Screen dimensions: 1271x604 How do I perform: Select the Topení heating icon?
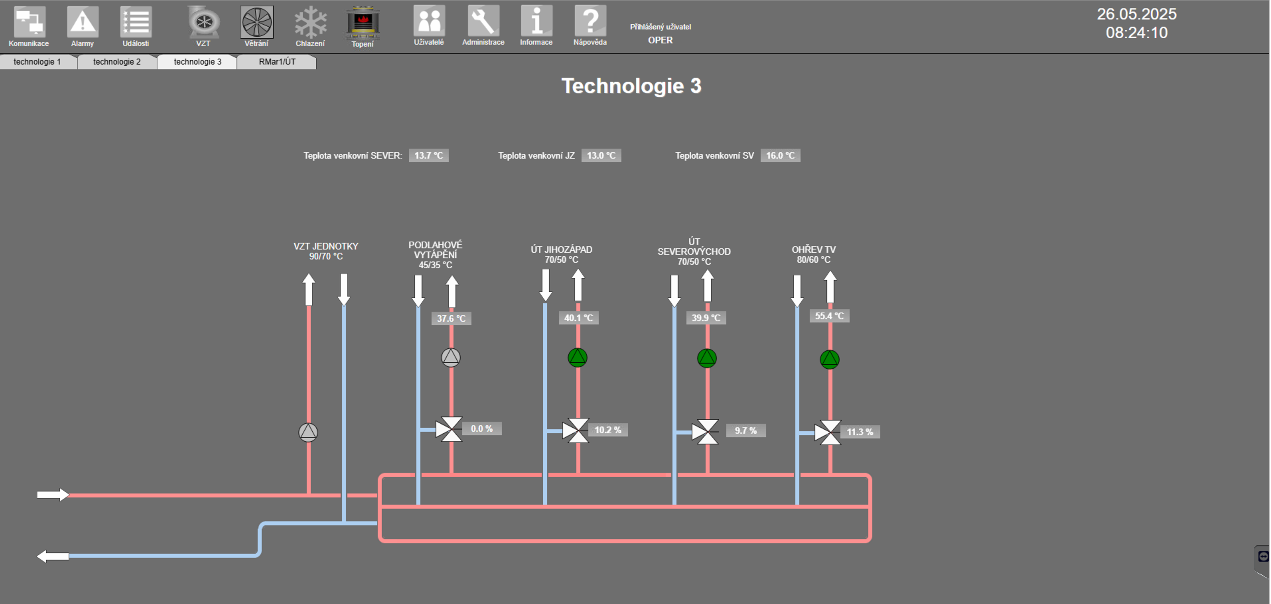click(x=362, y=22)
